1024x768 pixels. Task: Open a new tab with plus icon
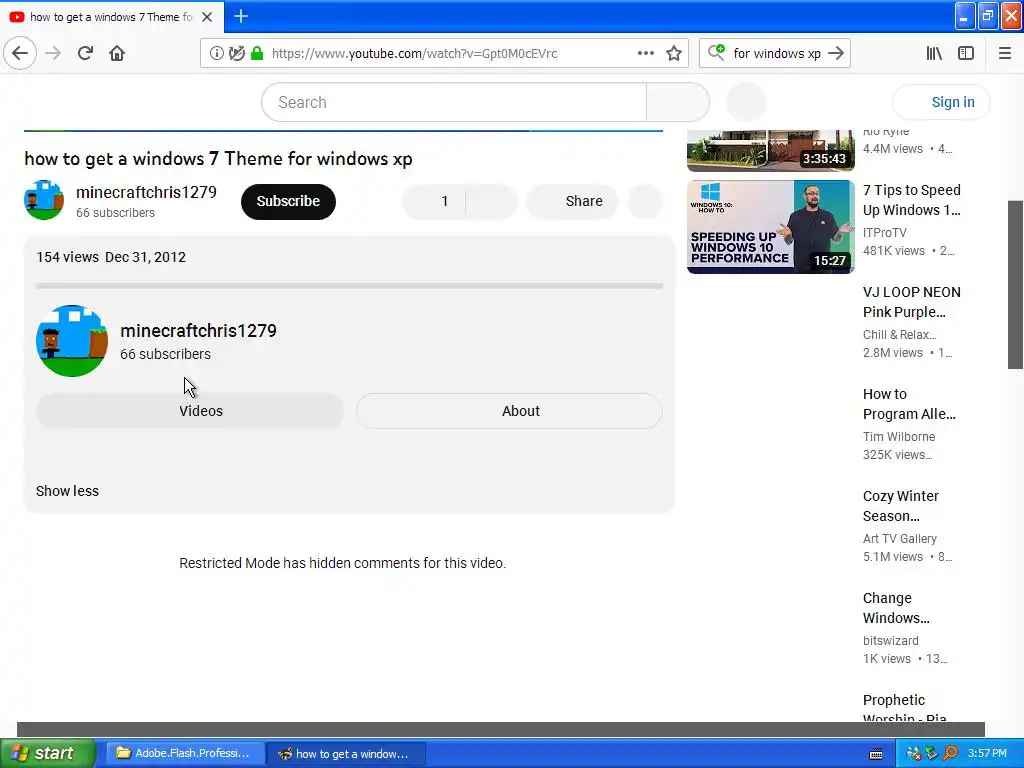241,16
